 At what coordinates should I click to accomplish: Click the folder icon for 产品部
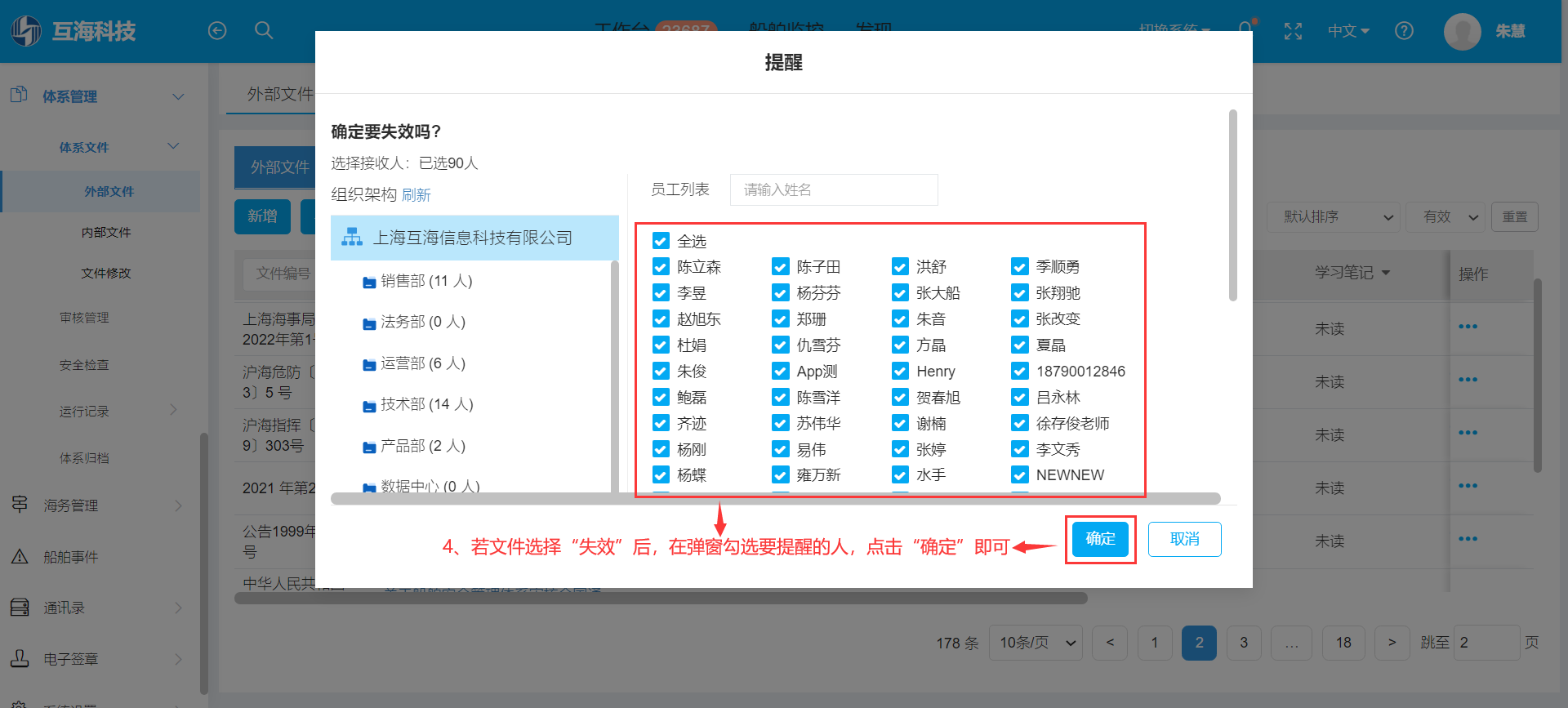pos(369,448)
